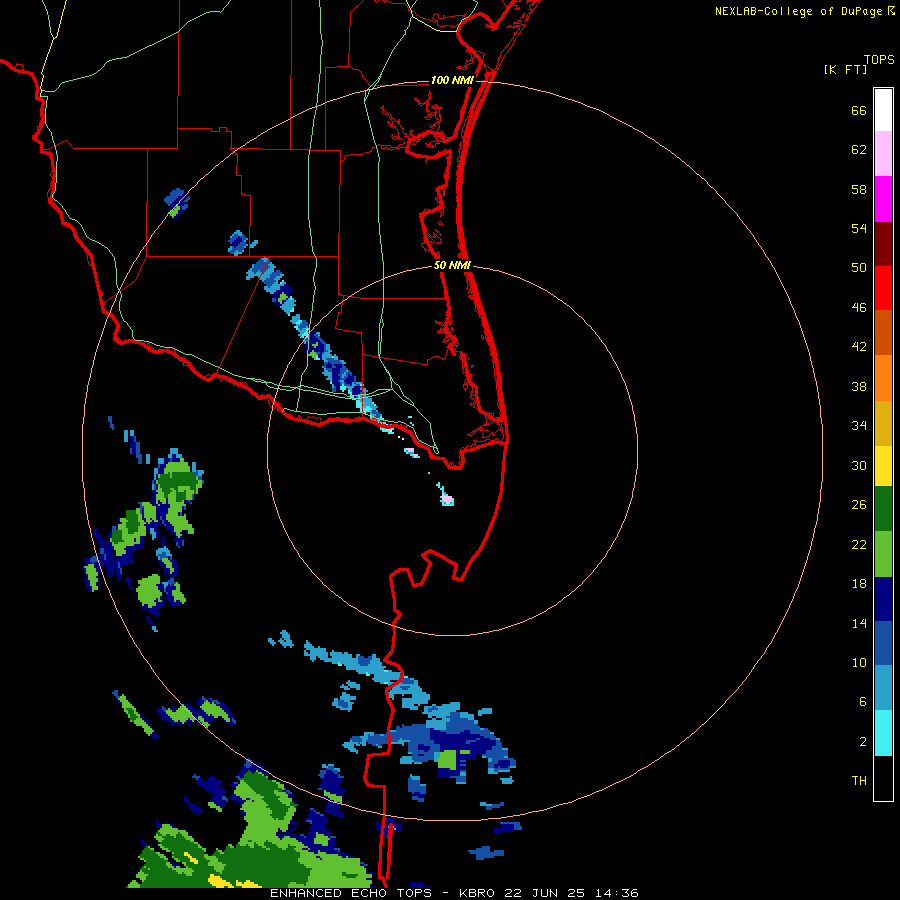Image resolution: width=900 pixels, height=900 pixels.
Task: Click the 14 value on the legend scale
Action: point(859,623)
